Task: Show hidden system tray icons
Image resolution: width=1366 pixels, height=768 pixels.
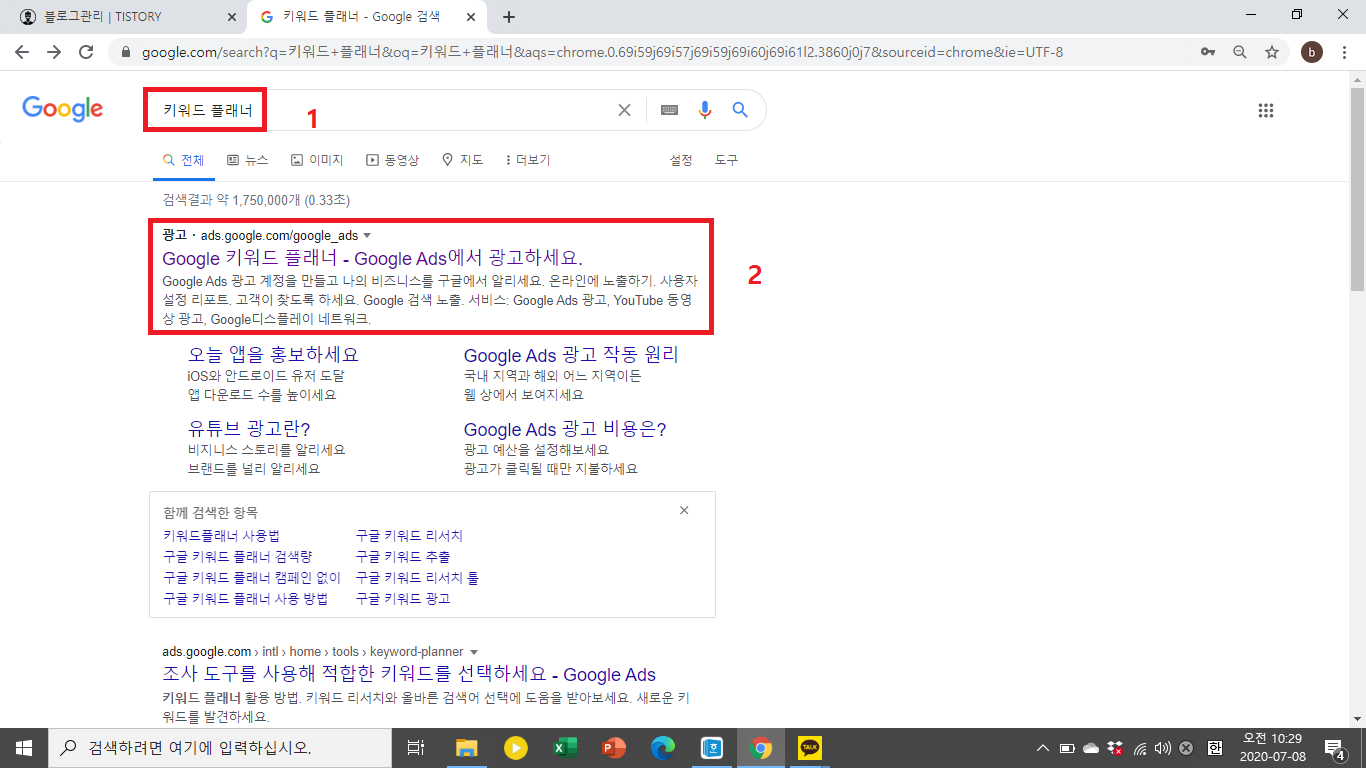Action: (x=1043, y=748)
